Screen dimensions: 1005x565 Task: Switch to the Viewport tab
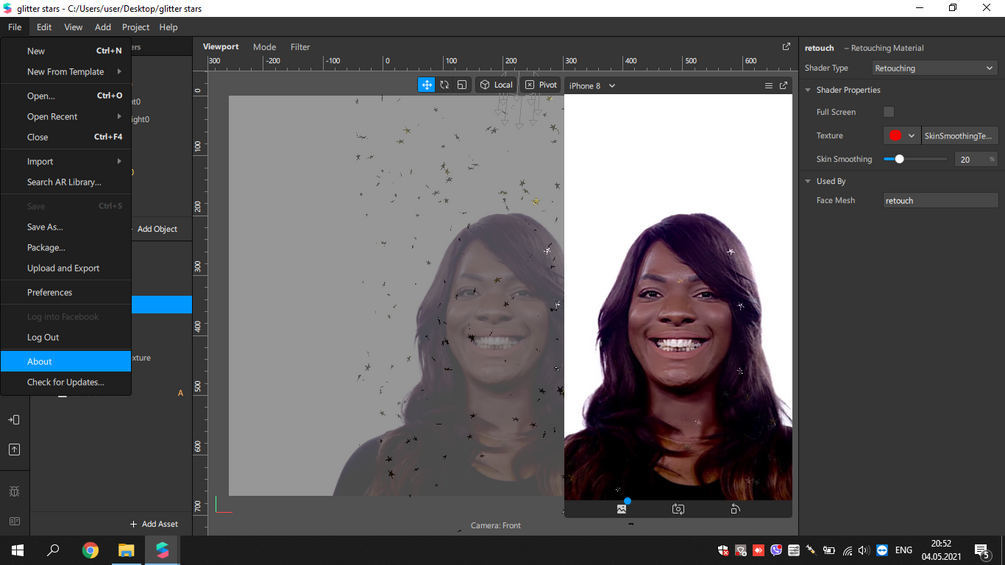pos(220,47)
